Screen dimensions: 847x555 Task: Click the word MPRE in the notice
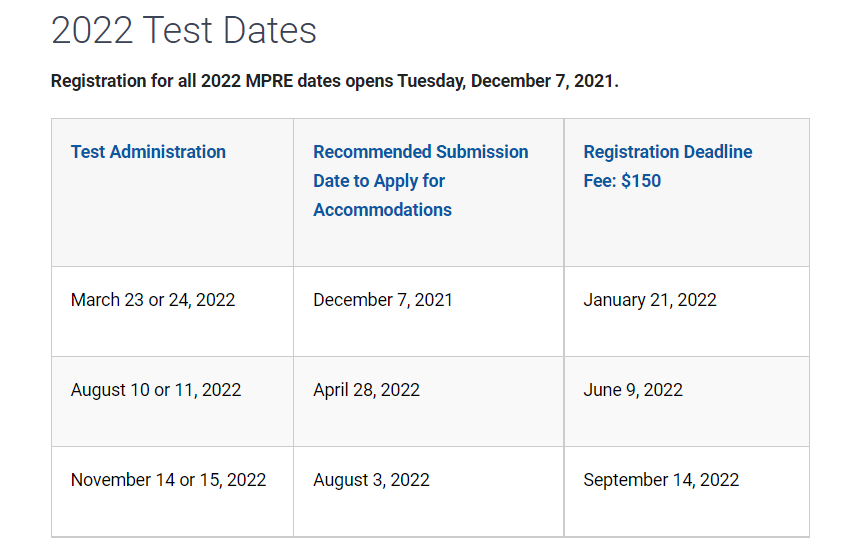click(x=269, y=81)
